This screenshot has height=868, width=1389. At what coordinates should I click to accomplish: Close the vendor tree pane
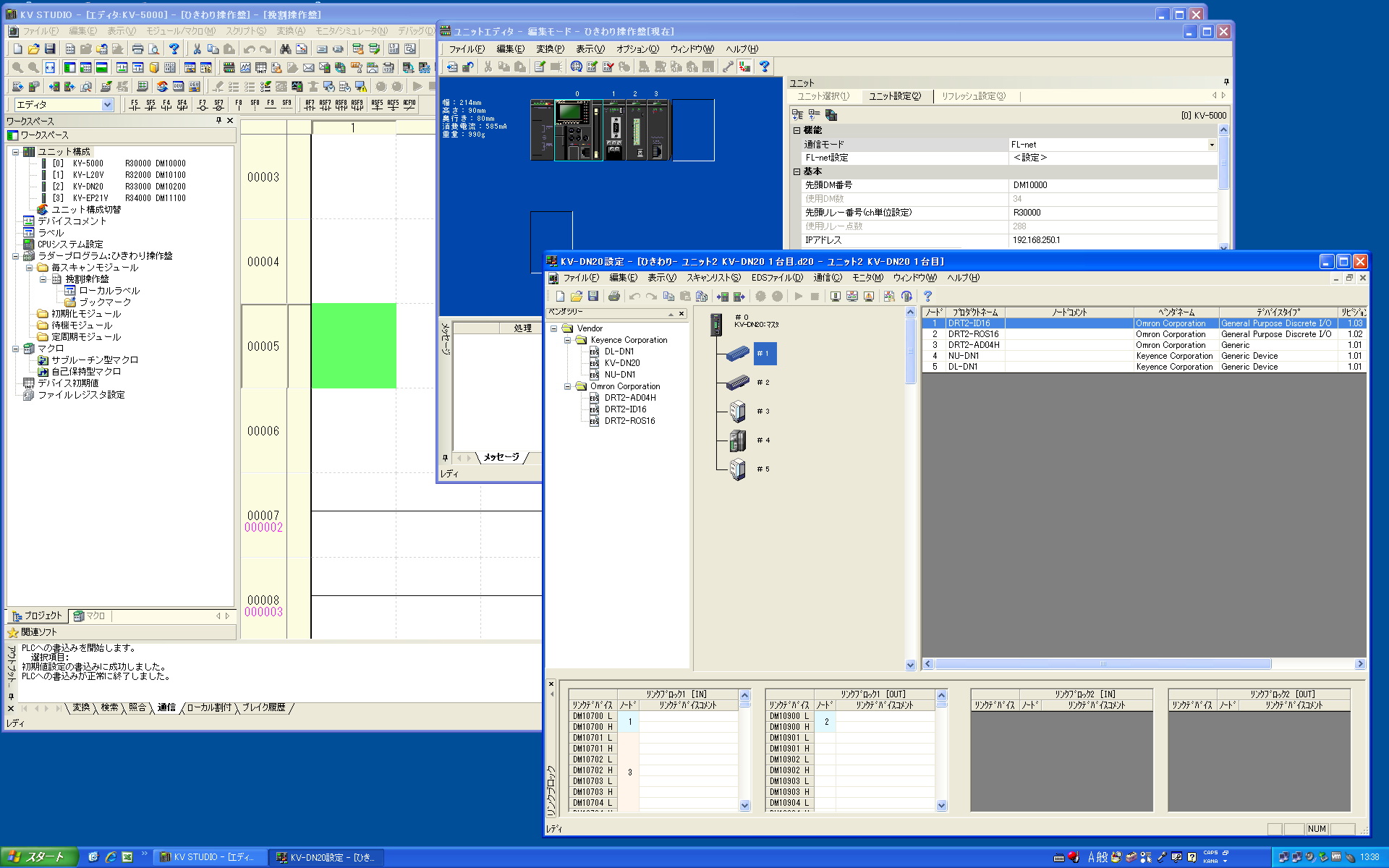point(681,313)
